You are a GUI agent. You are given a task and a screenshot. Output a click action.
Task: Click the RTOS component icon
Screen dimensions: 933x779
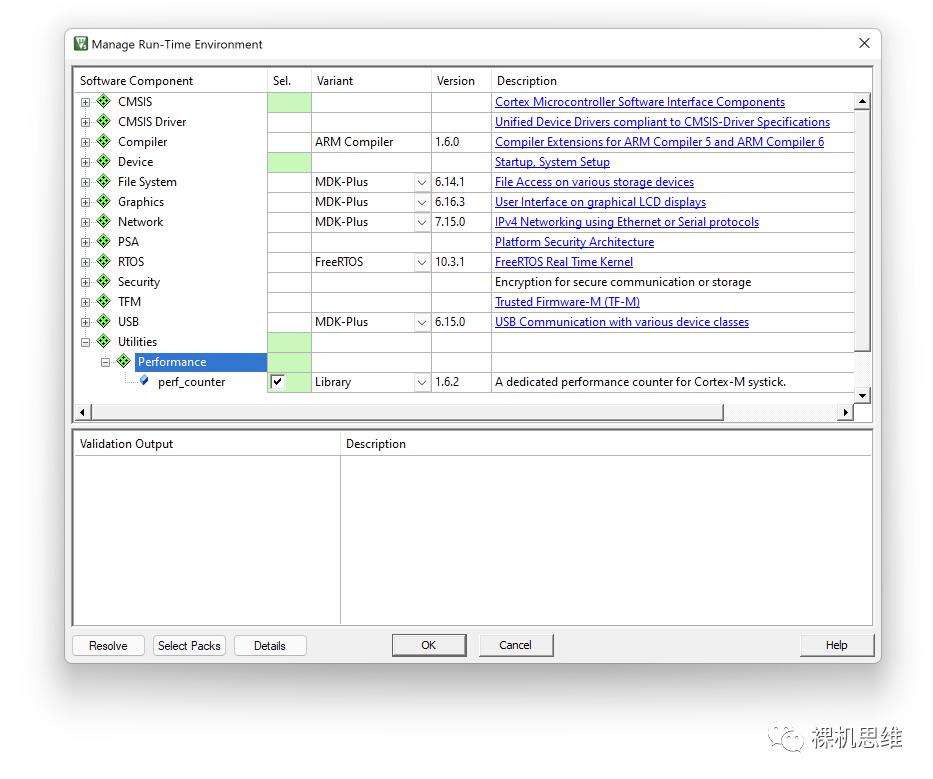(x=103, y=261)
